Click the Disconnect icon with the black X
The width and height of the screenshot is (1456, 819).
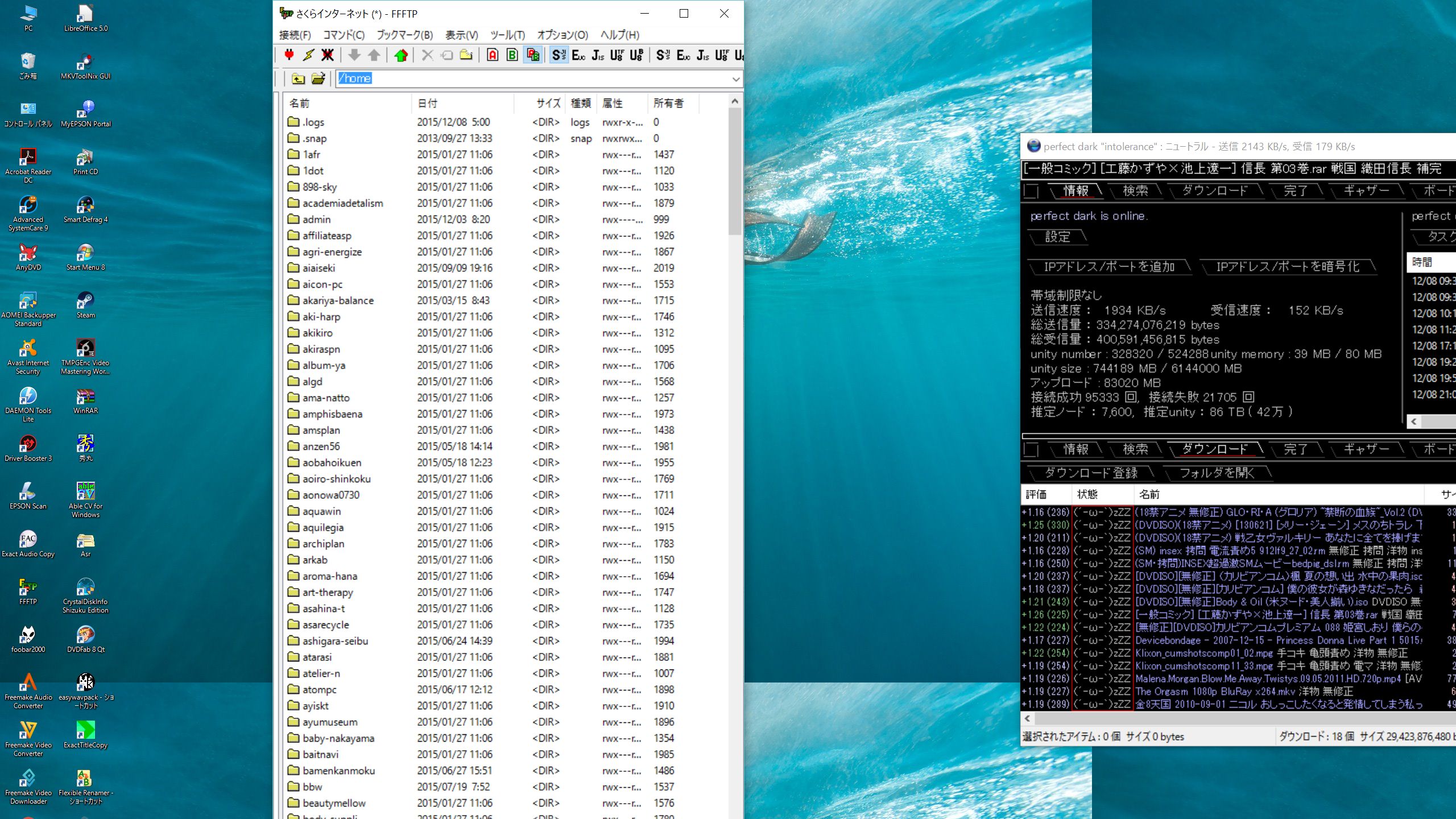click(x=328, y=55)
